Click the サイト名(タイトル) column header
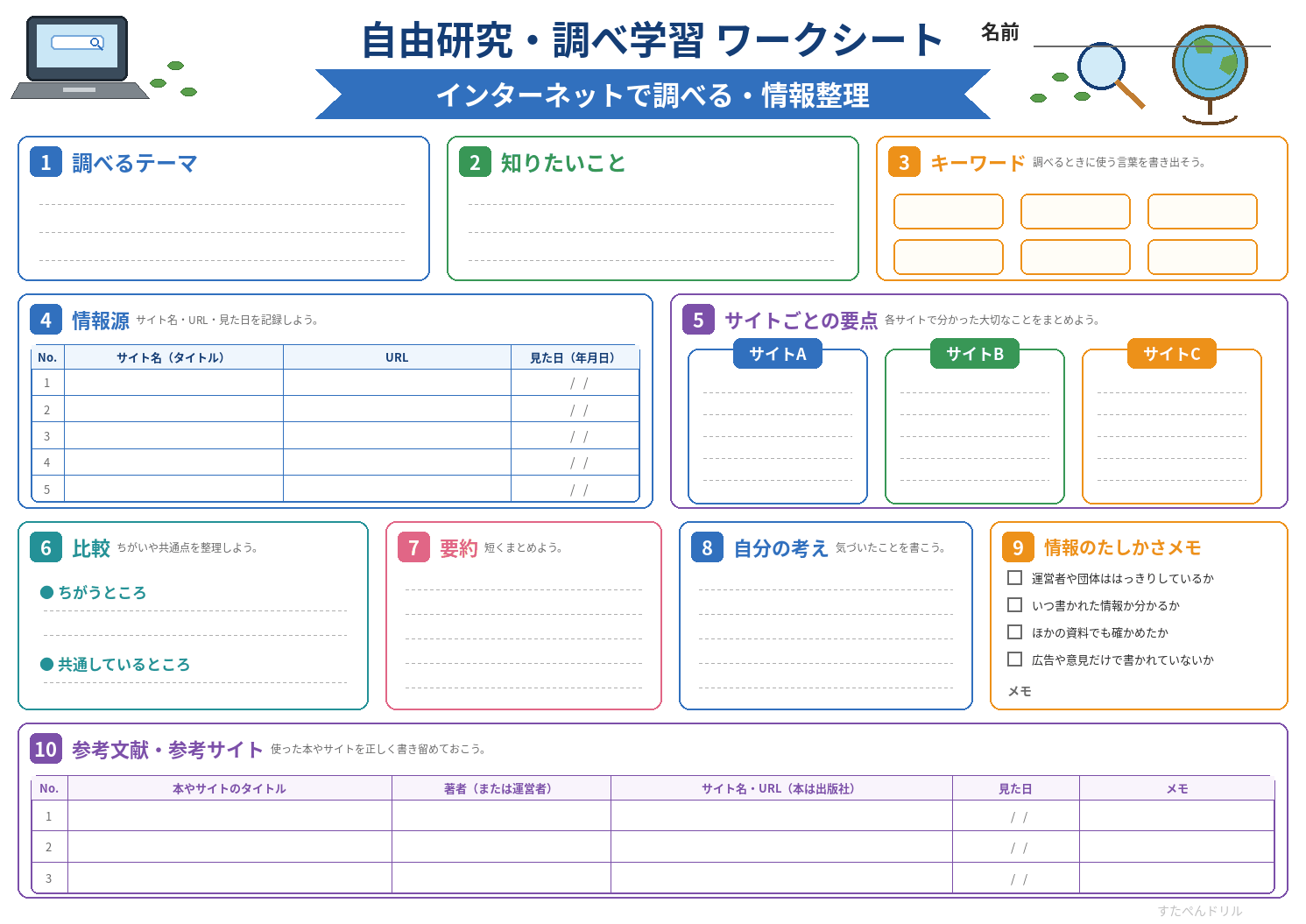This screenshot has height=924, width=1306. (x=173, y=357)
